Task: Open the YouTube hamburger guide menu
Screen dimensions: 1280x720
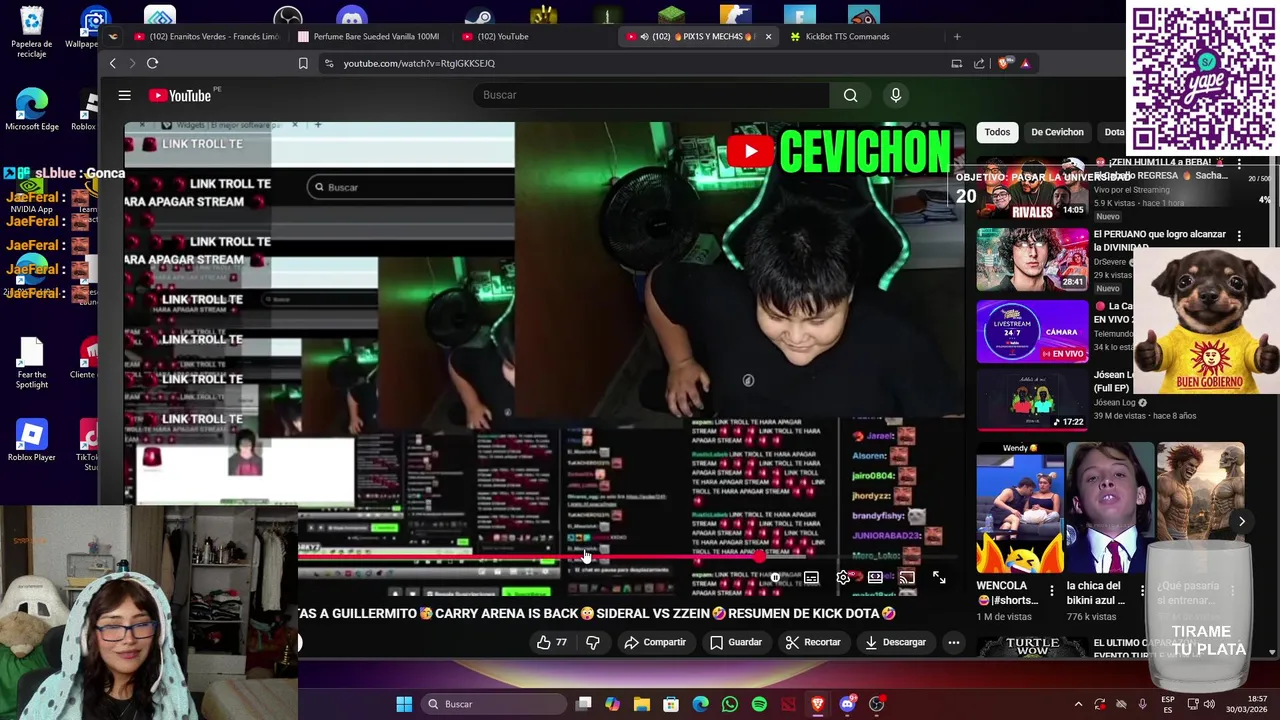Action: 124,96
